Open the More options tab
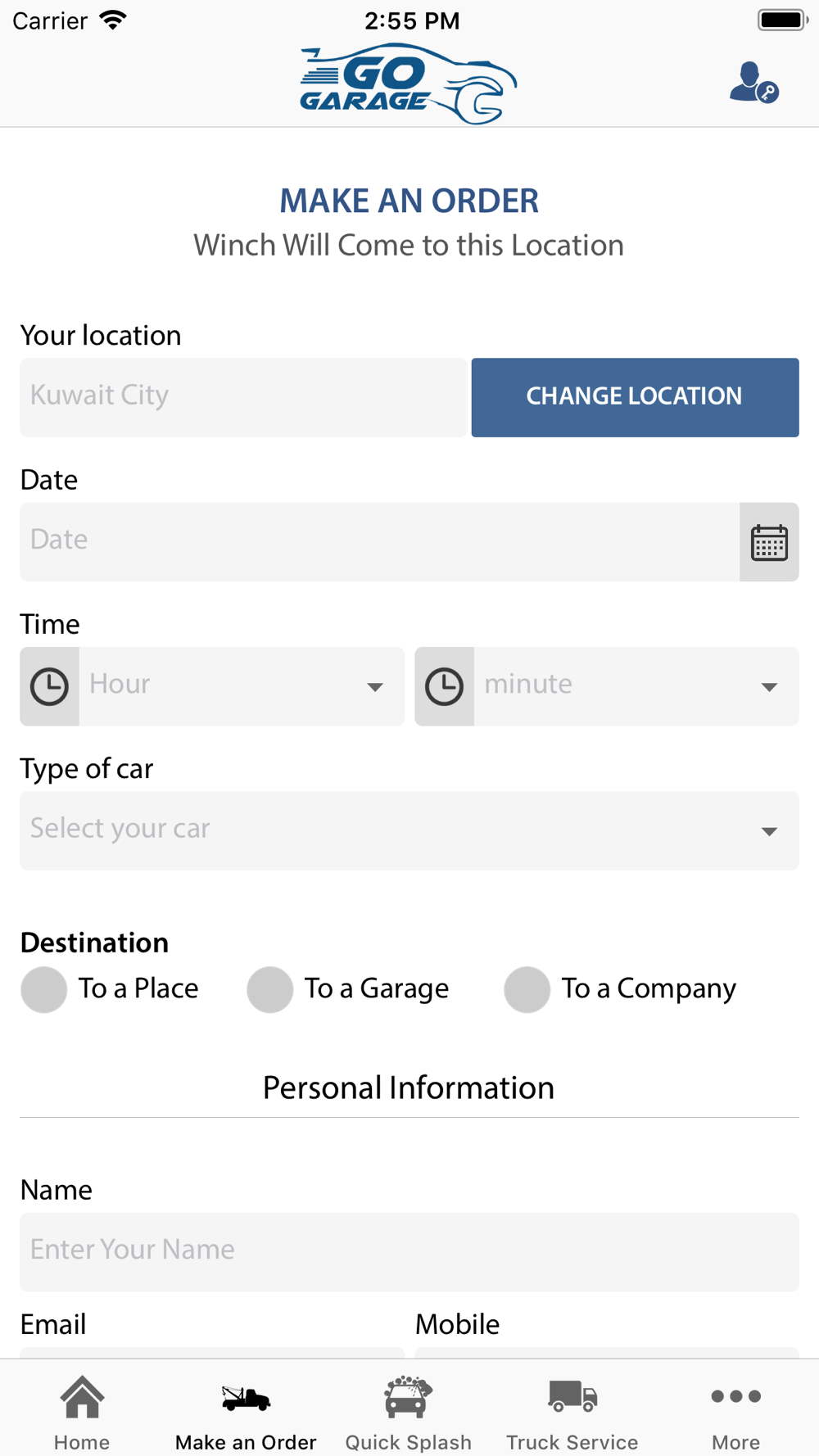Image resolution: width=819 pixels, height=1456 pixels. (735, 1410)
